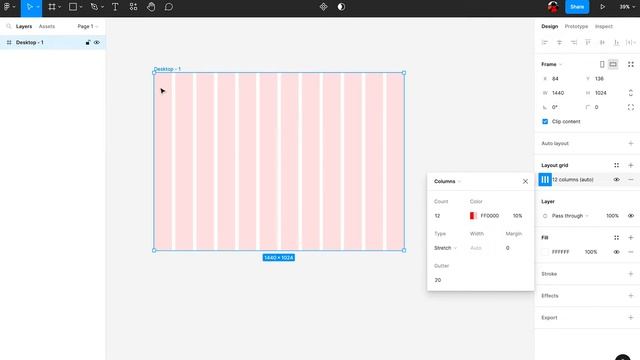Click the Share button
Viewport: 640px width, 360px height.
[x=577, y=7]
